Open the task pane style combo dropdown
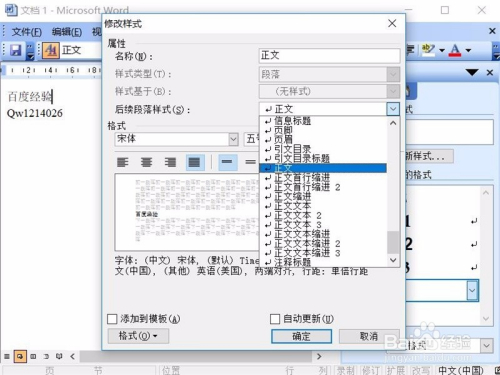Screen dimensions: 500x375 472,291
